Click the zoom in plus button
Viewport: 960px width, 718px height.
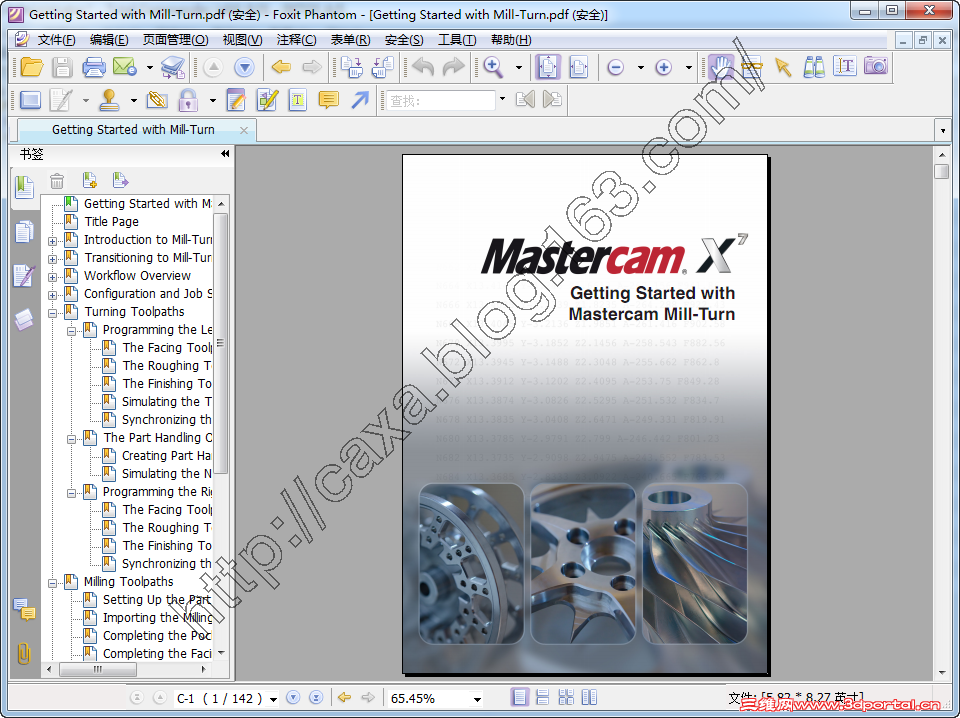[664, 67]
